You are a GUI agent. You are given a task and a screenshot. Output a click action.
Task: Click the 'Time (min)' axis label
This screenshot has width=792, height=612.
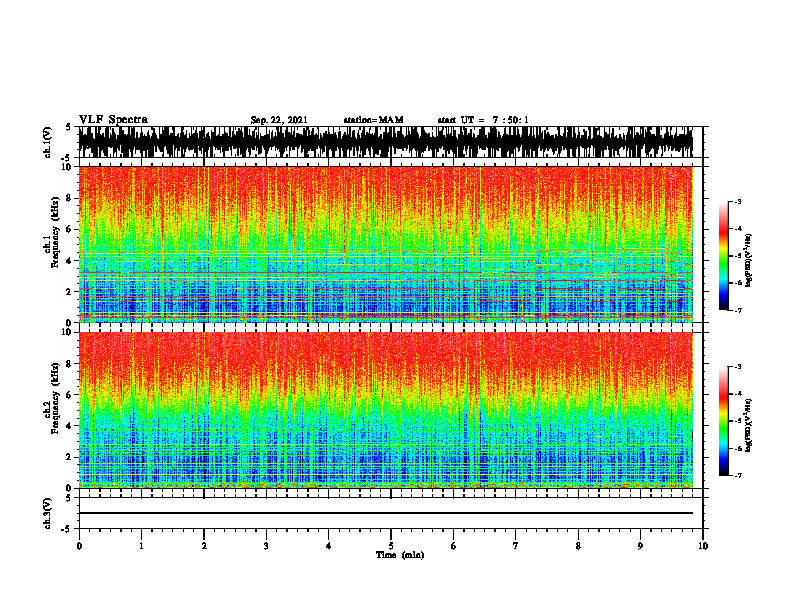pyautogui.click(x=400, y=555)
